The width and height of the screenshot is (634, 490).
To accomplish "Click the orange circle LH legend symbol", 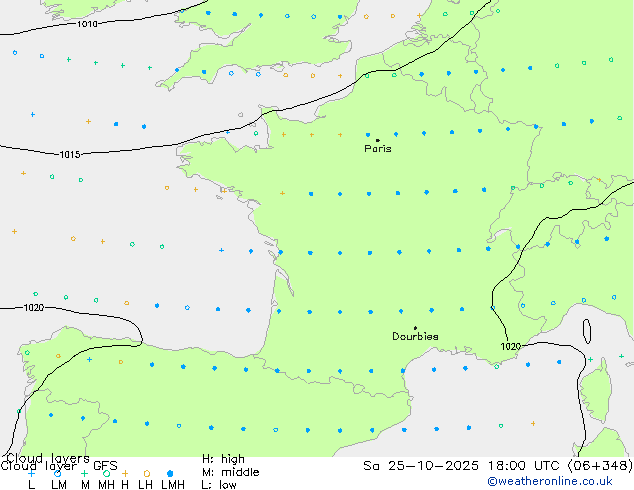I will (x=147, y=473).
